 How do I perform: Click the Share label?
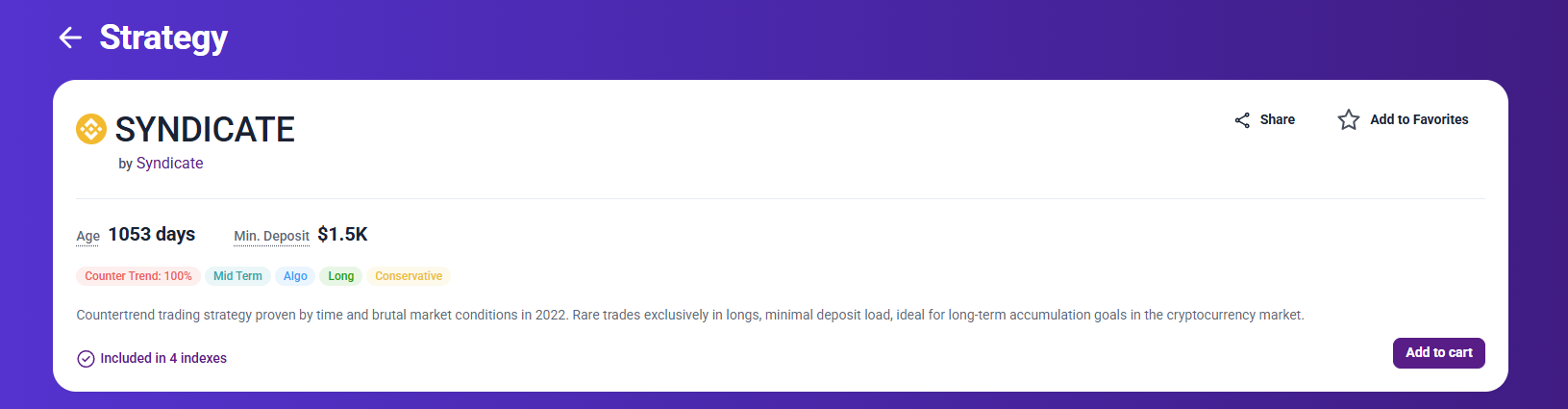pos(1277,119)
